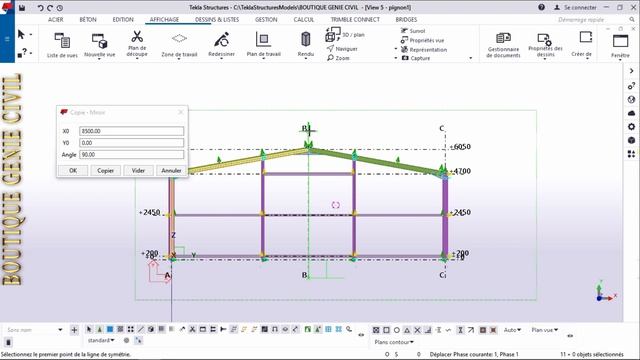The image size is (640, 360).
Task: Click the Naviguer command
Action: coord(342,49)
